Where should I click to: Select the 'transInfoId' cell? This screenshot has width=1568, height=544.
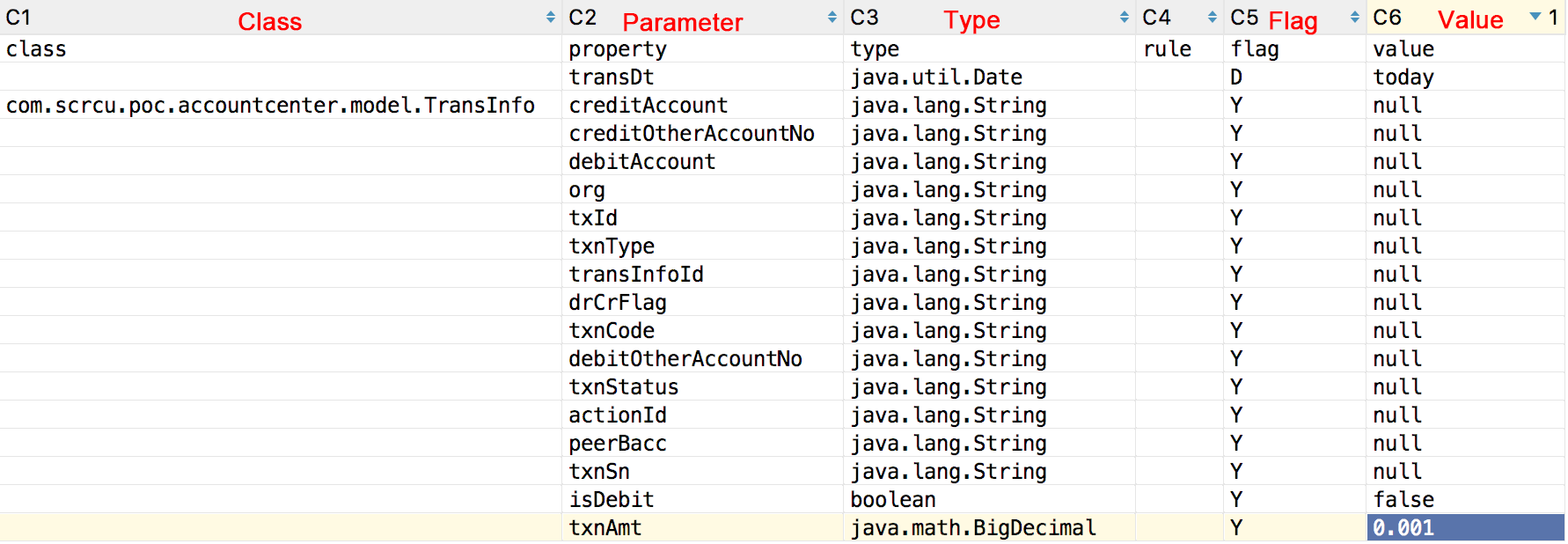(x=703, y=274)
